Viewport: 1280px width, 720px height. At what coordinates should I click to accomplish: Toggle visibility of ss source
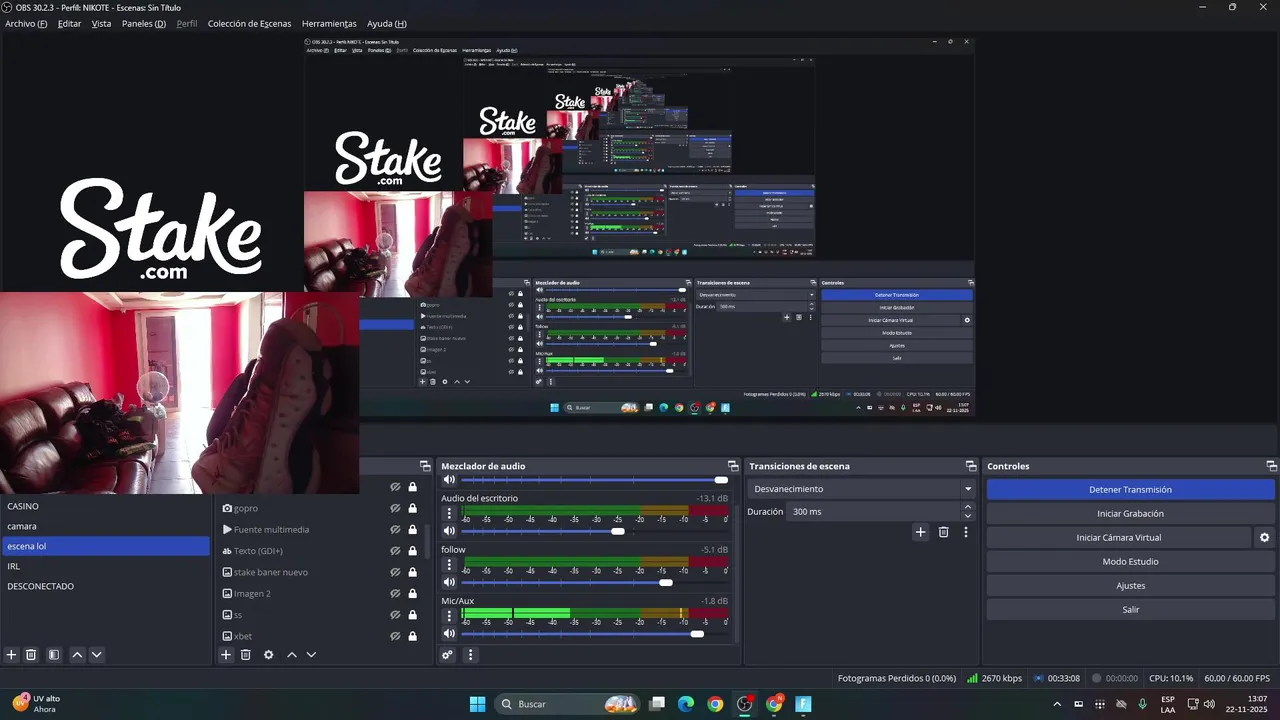tap(396, 614)
